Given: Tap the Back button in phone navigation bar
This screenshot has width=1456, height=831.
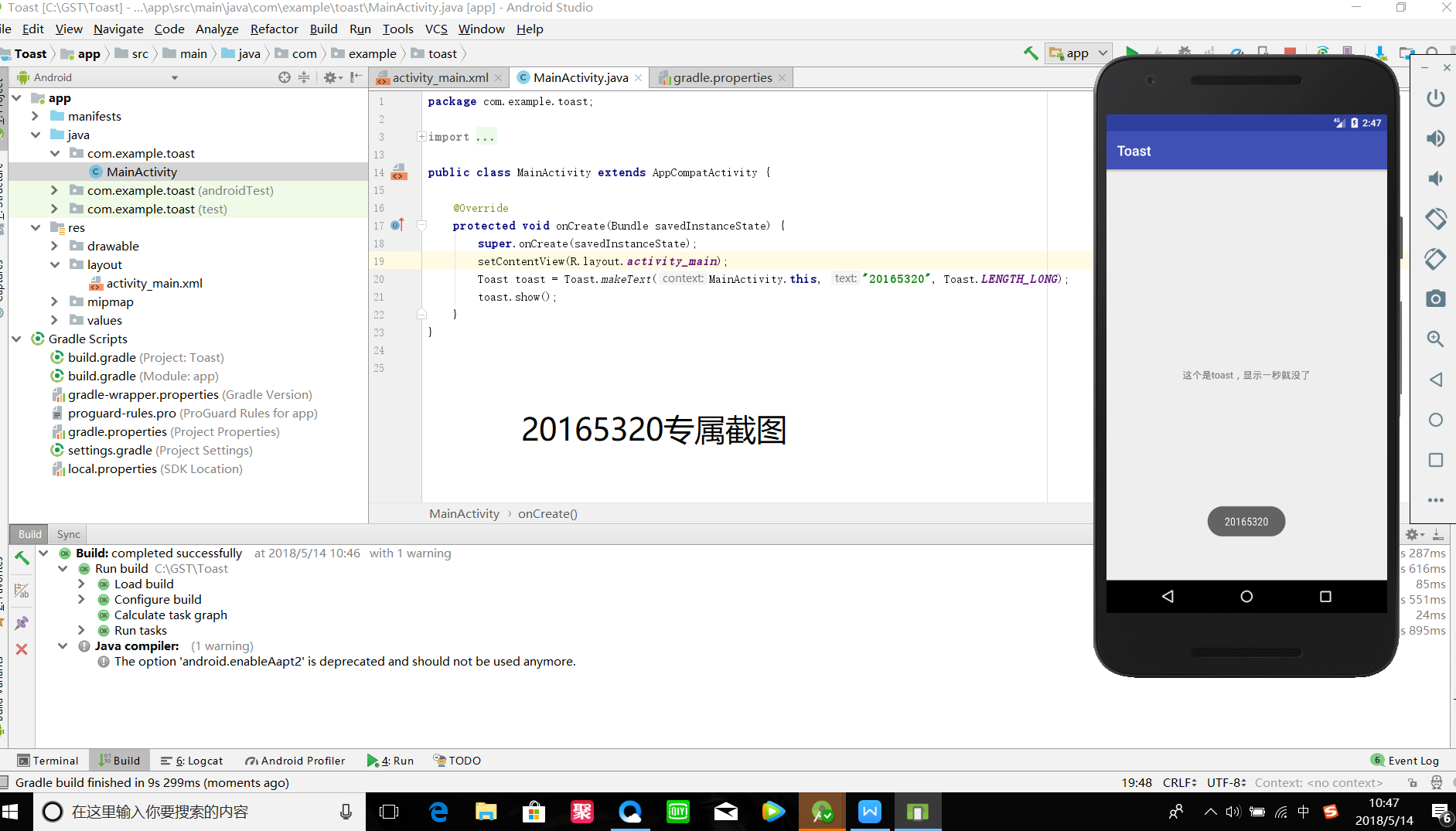Looking at the screenshot, I should coord(1168,596).
